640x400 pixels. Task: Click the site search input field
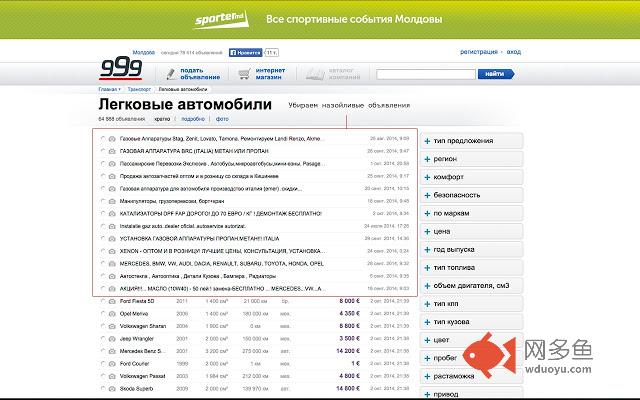(x=426, y=74)
